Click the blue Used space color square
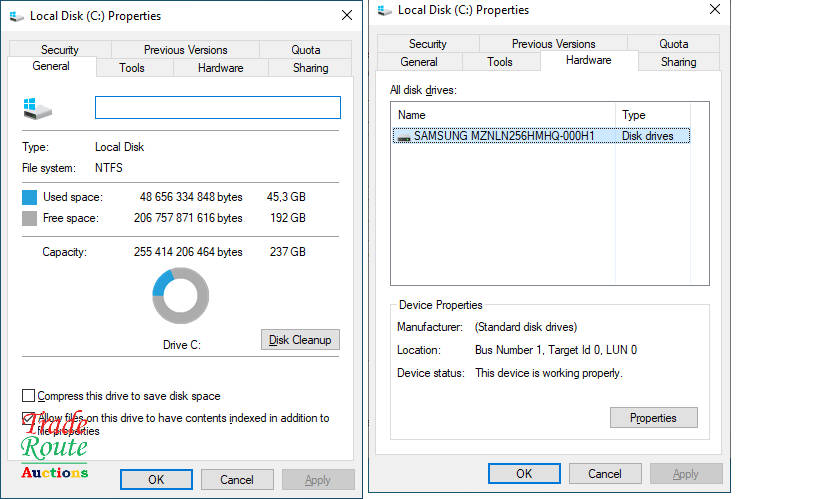Viewport: 819px width, 499px height. [29, 197]
